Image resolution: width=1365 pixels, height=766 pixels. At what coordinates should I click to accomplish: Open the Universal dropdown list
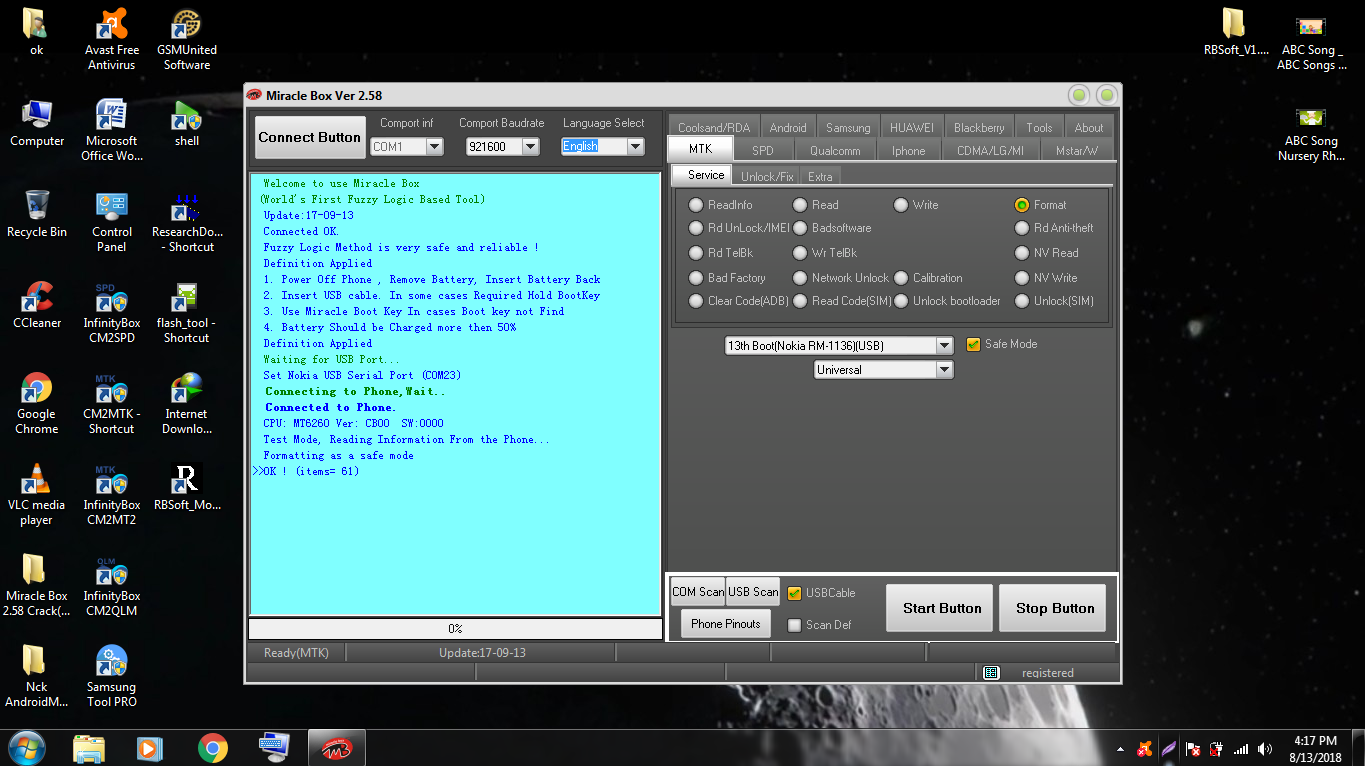[x=944, y=370]
